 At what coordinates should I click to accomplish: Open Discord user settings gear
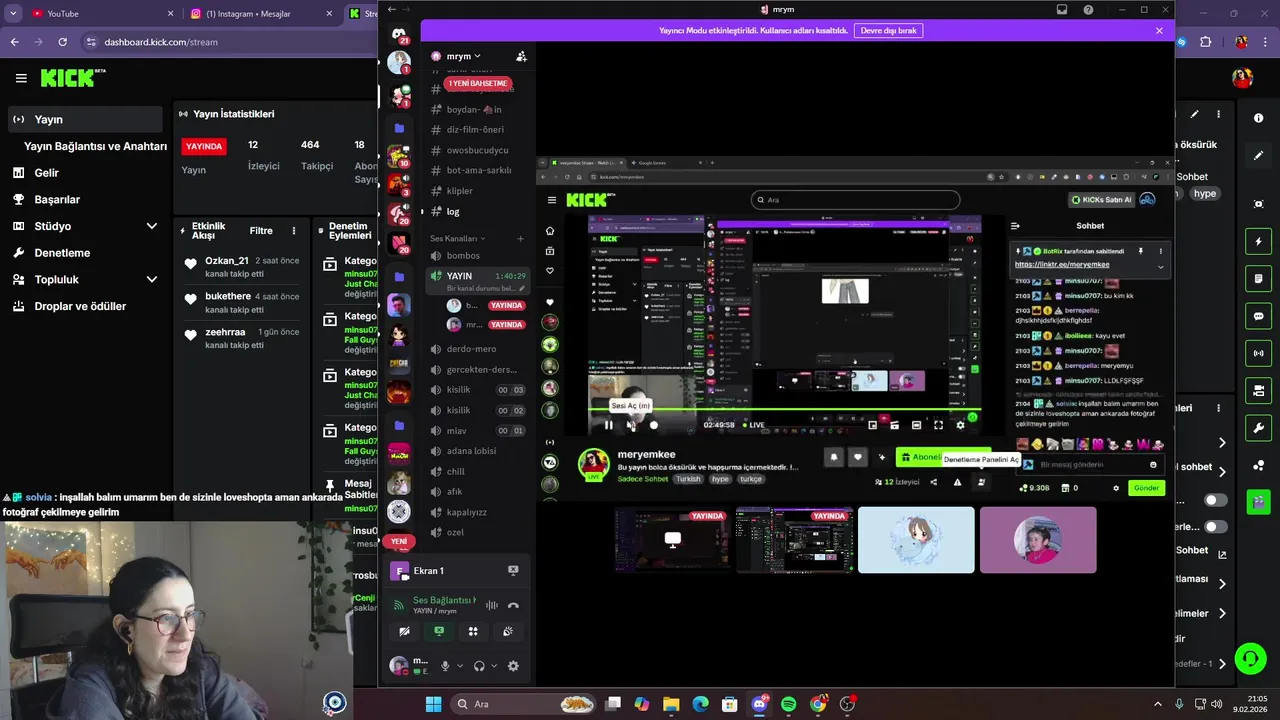(x=513, y=666)
